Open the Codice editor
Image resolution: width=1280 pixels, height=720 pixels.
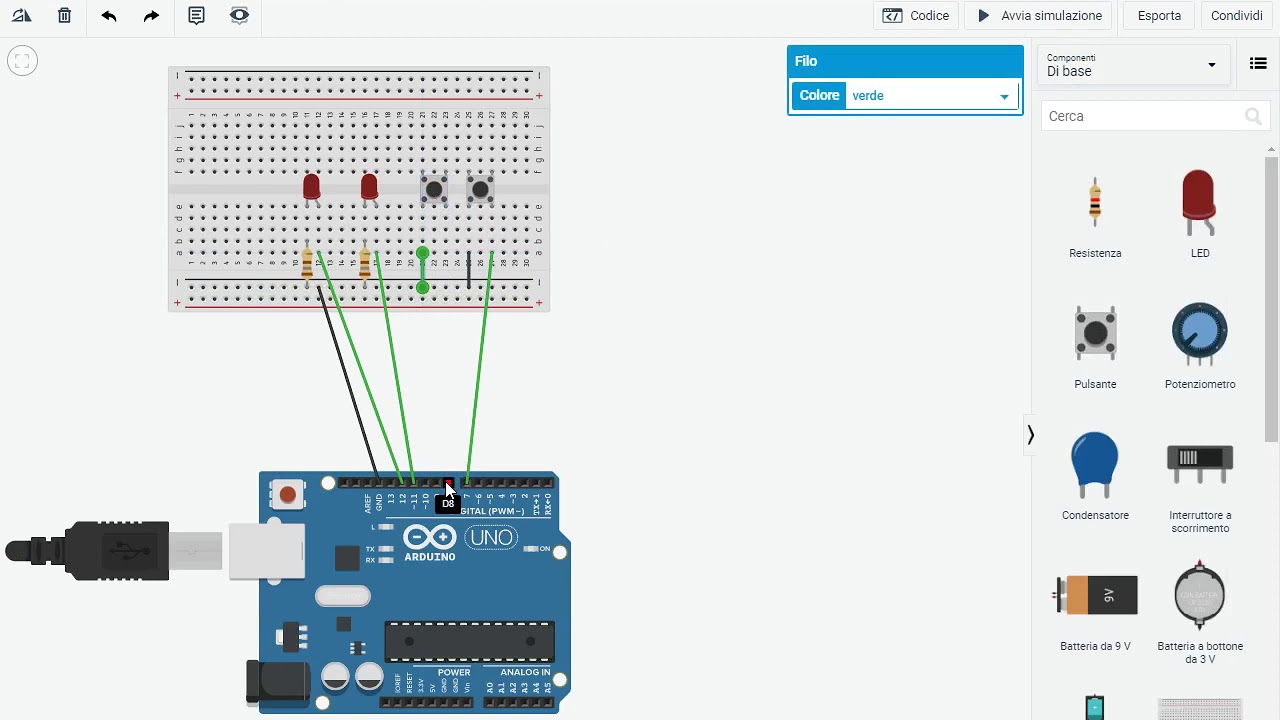916,16
